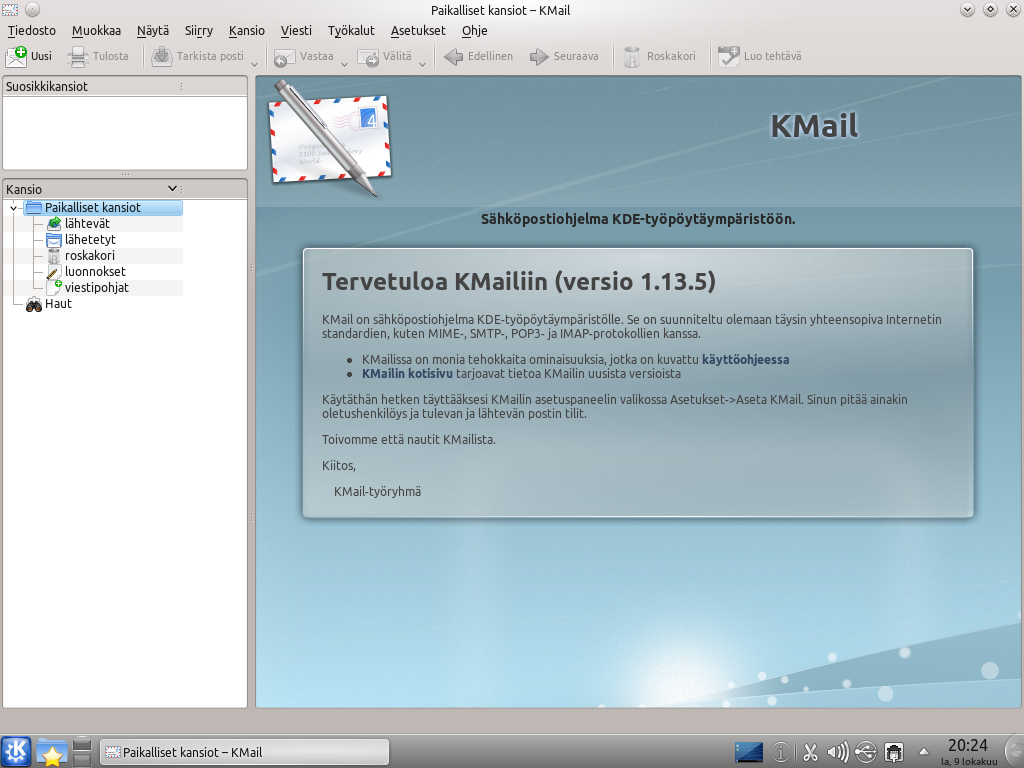Open the Työkalut menu
This screenshot has height=768, width=1024.
[x=351, y=31]
